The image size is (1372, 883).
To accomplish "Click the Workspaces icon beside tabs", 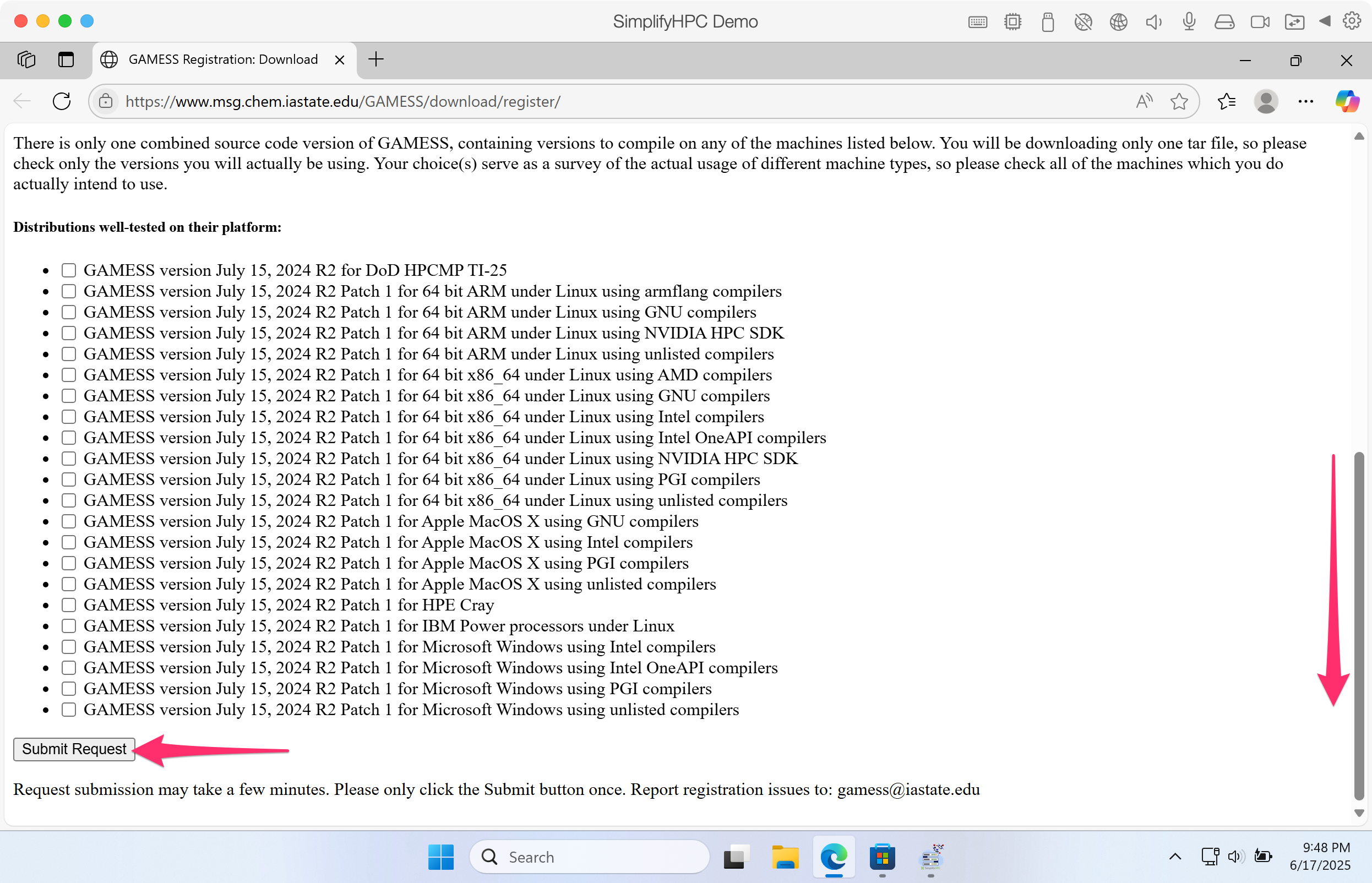I will click(26, 59).
